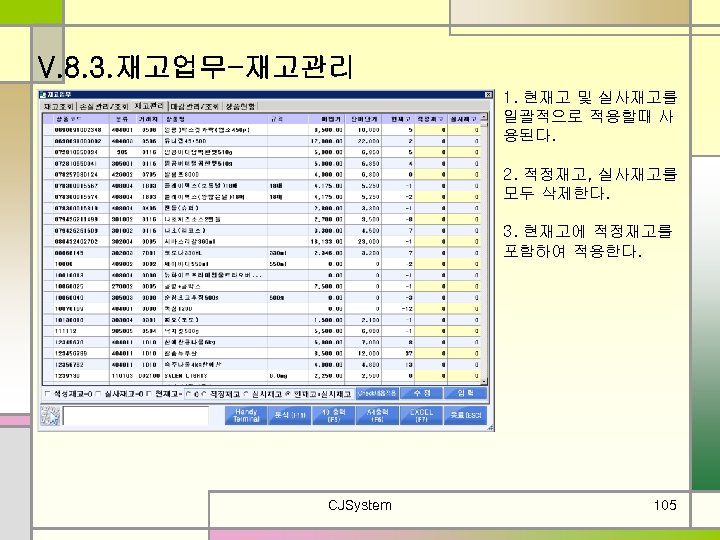Click the 출력 (F5) button
This screenshot has height=540, width=720.
point(334,416)
